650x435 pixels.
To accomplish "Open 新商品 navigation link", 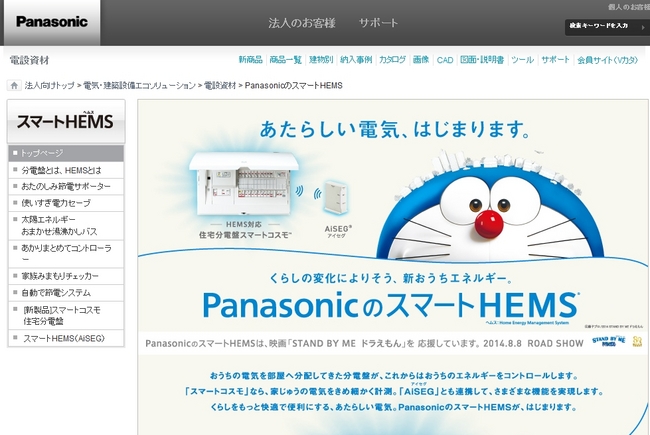I will (x=250, y=60).
